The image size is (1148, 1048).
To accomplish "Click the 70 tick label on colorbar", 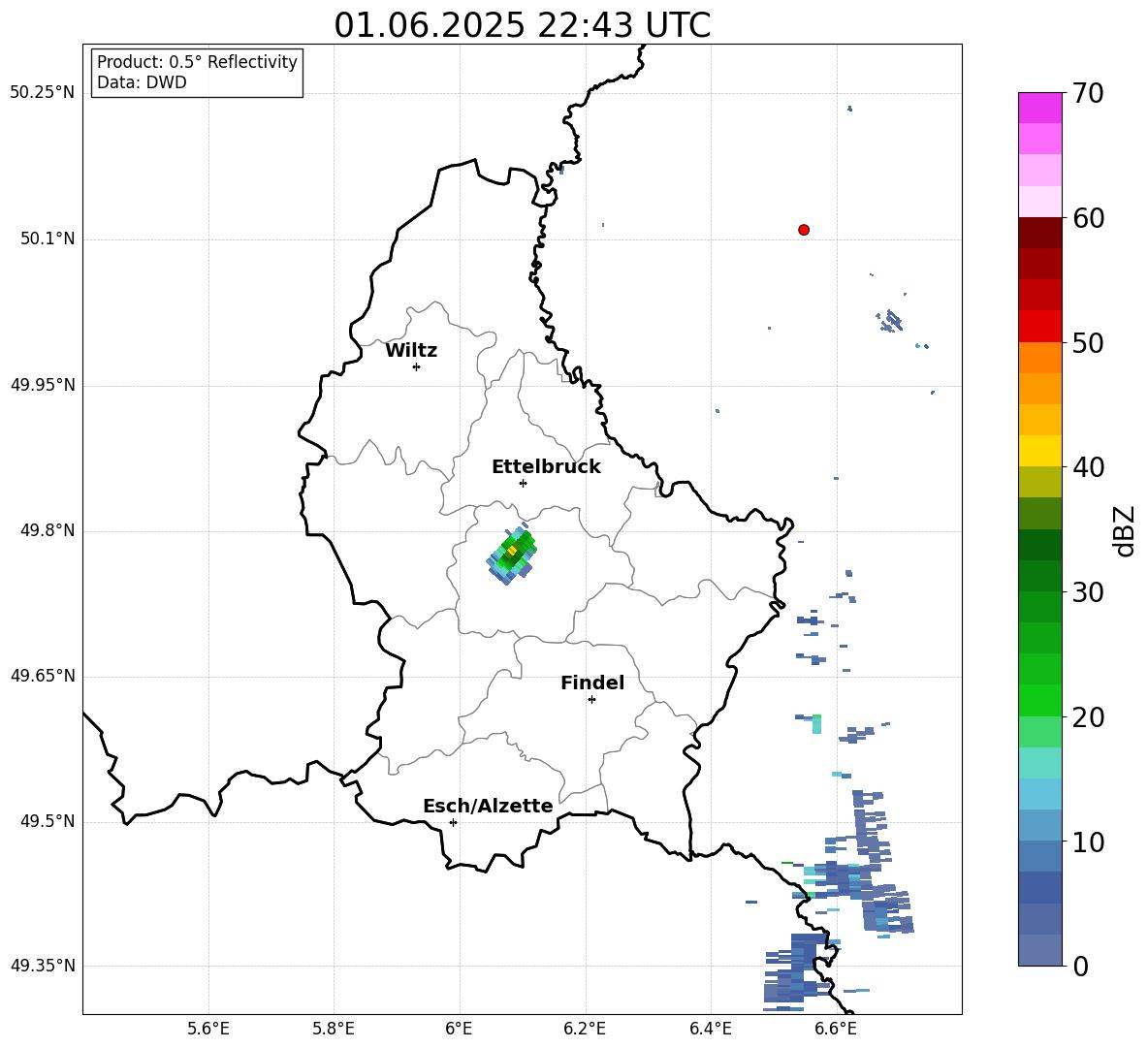I will (1088, 93).
